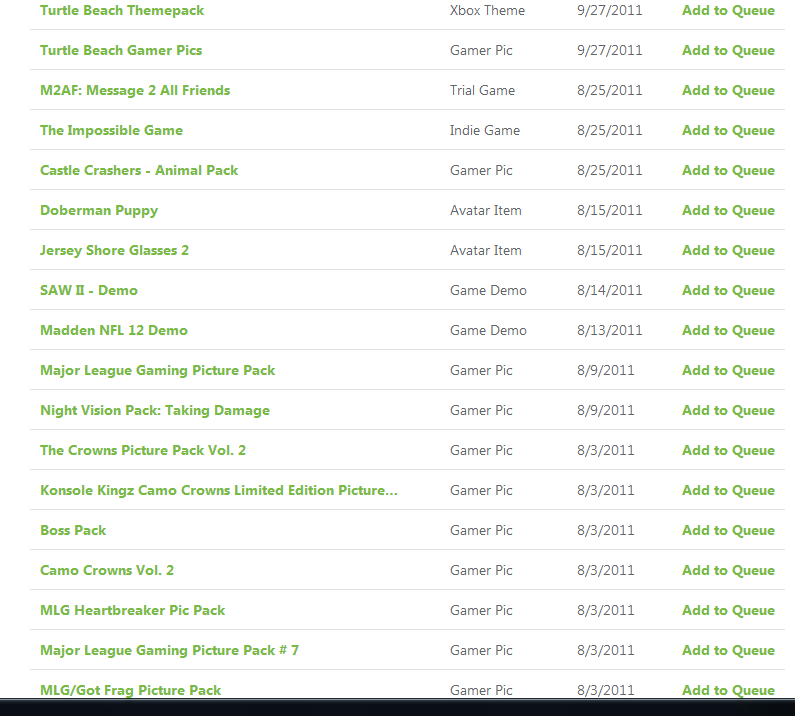Screen dimensions: 795x716
Task: Select Game Demo in SAW II row
Action: [488, 291]
